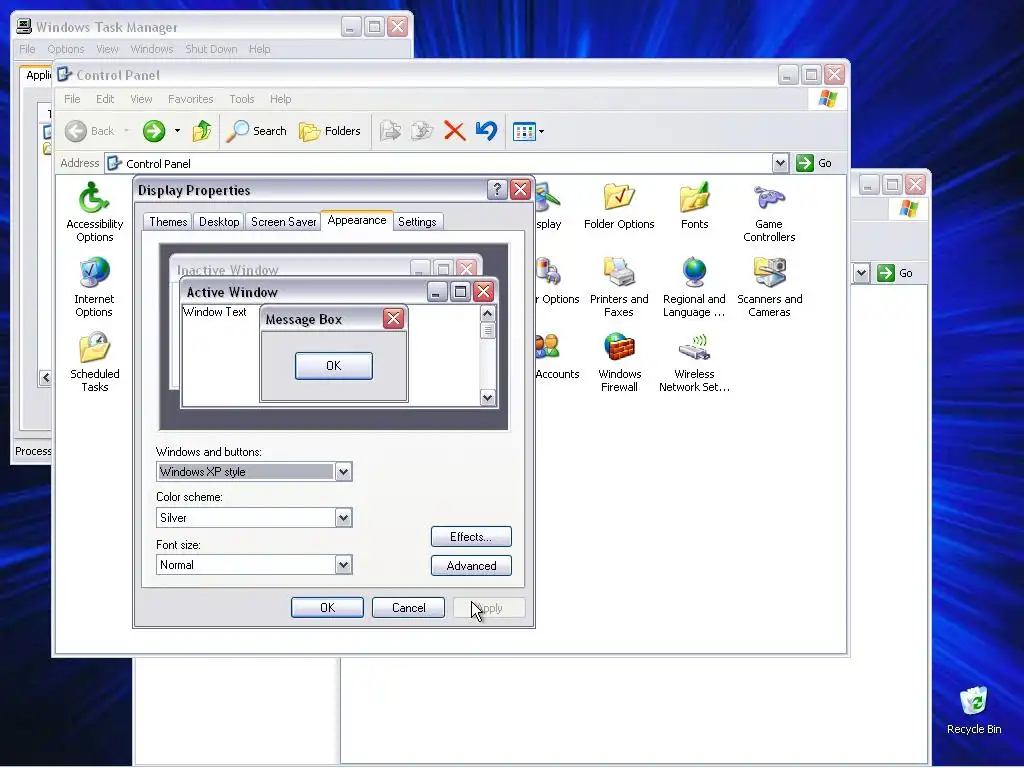Image resolution: width=1024 pixels, height=768 pixels.
Task: Click the Search toolbar button
Action: [257, 131]
